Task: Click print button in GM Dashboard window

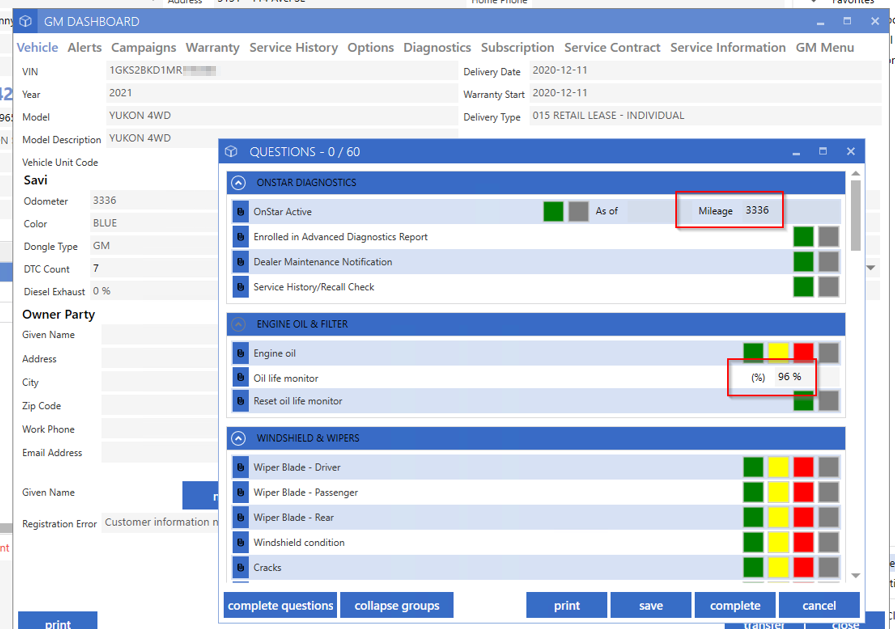Action: coord(58,622)
